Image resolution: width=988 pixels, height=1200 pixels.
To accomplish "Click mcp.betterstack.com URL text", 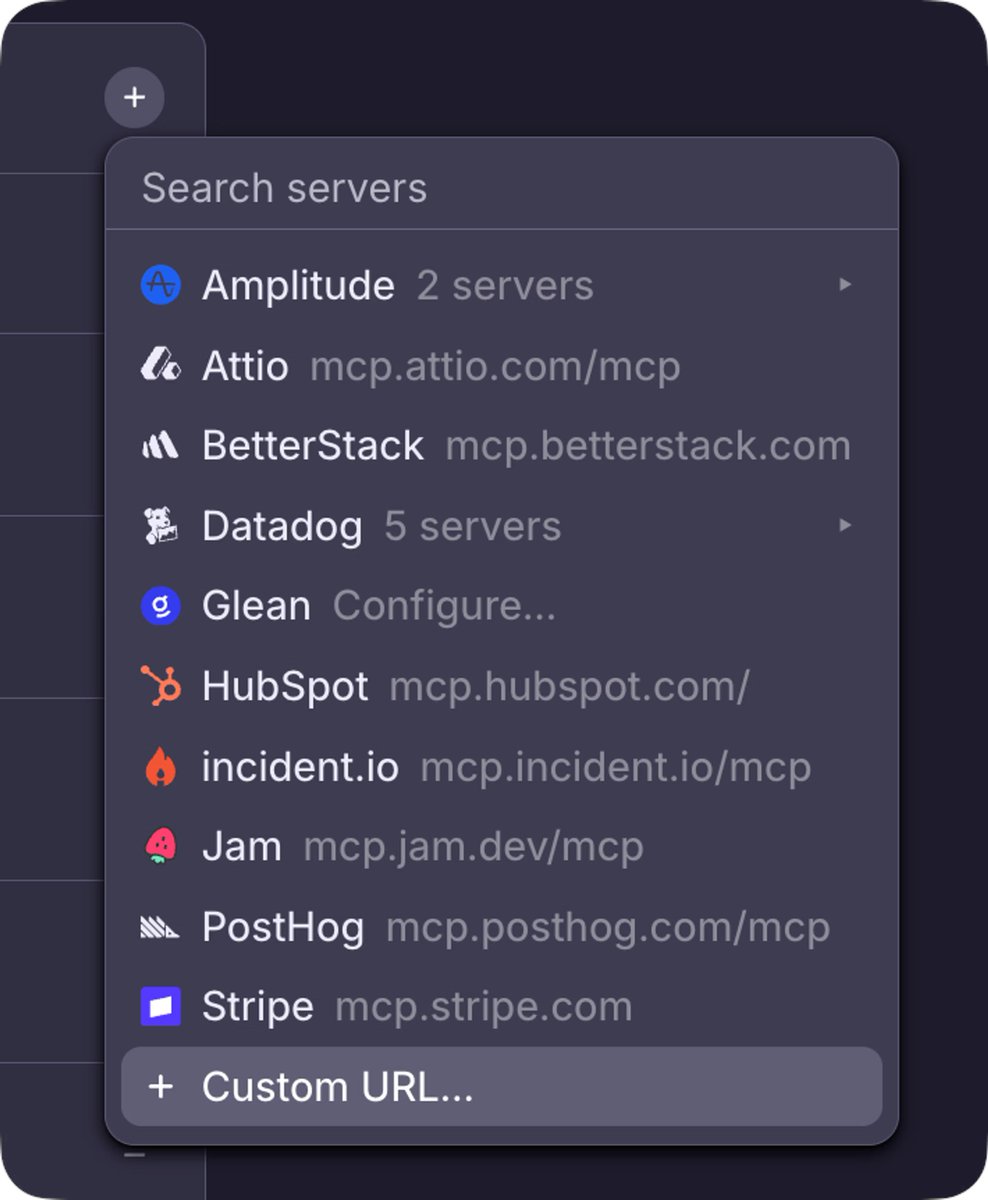I will 648,447.
